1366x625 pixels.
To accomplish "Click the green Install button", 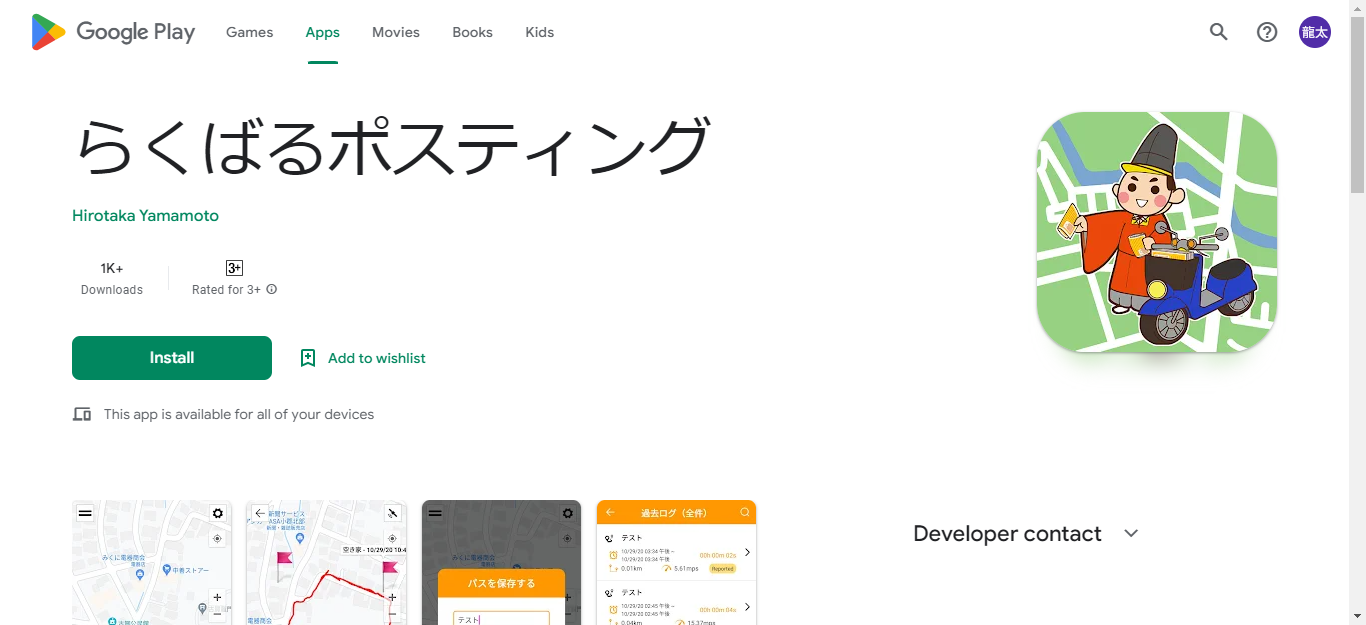I will pyautogui.click(x=172, y=358).
